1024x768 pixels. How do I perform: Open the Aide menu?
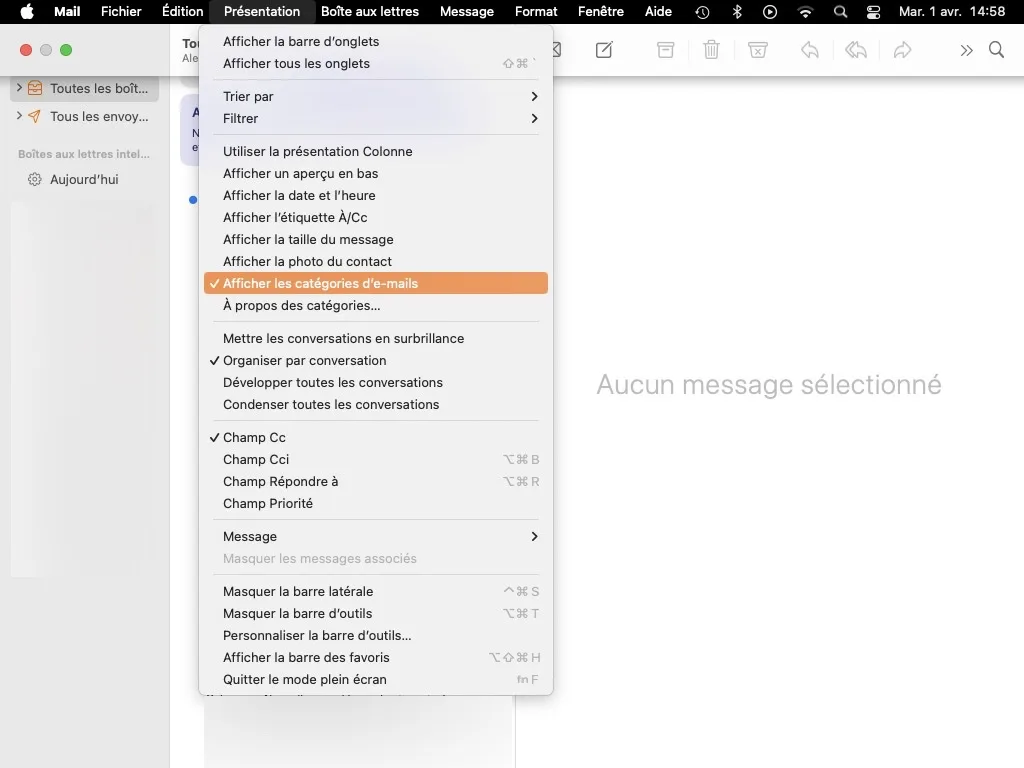pos(658,12)
